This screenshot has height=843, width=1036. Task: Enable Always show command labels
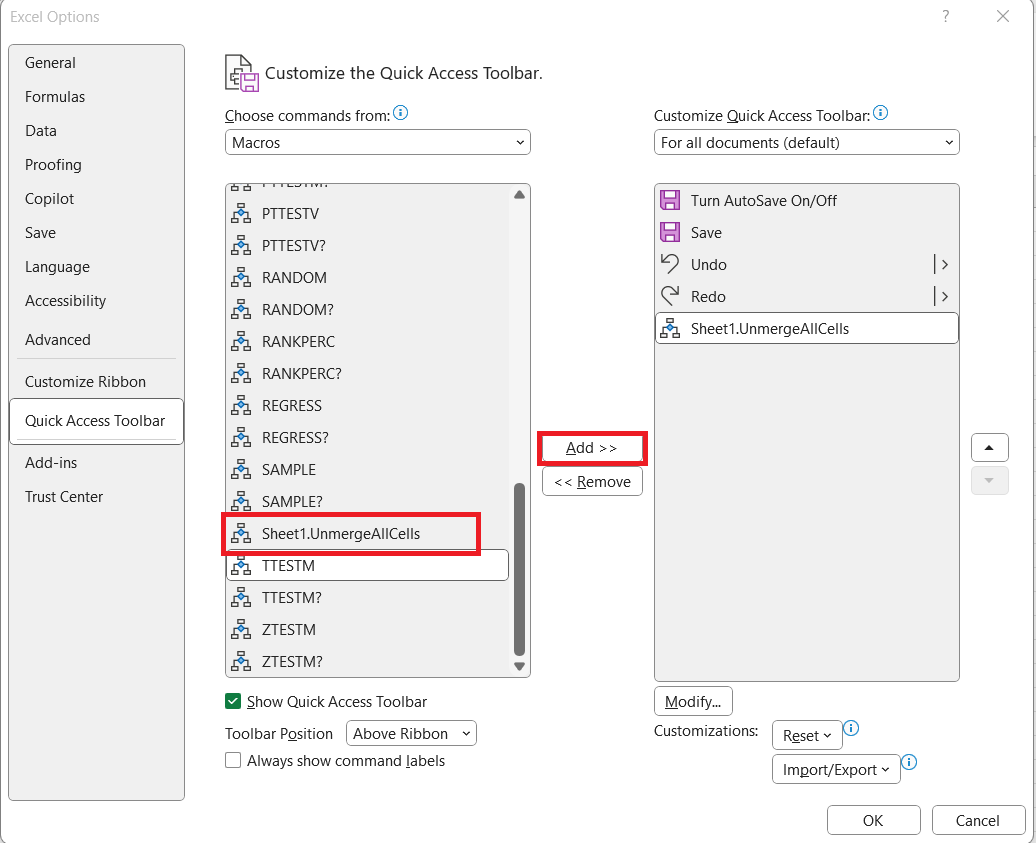coord(233,760)
